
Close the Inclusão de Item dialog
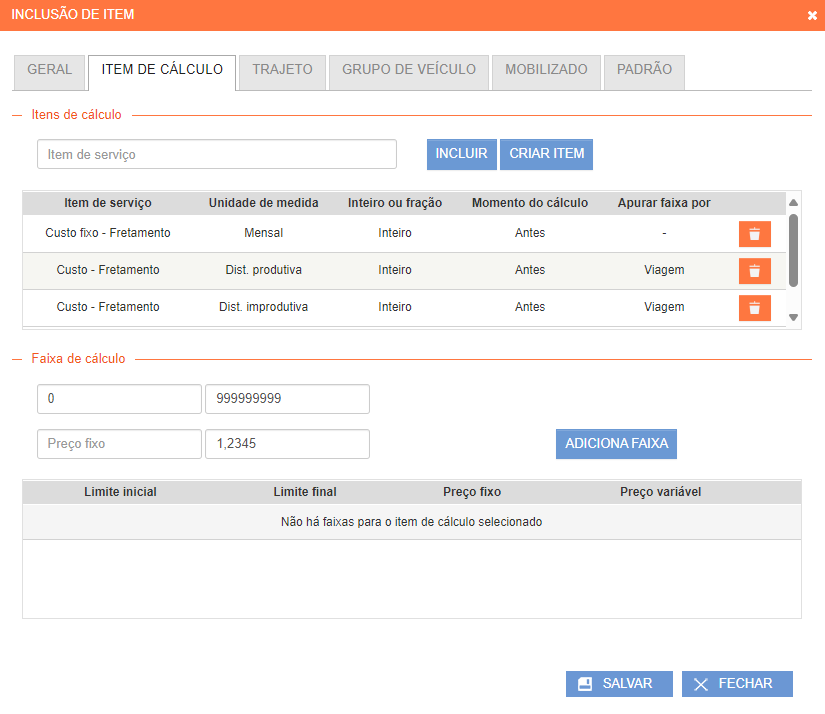(x=811, y=16)
